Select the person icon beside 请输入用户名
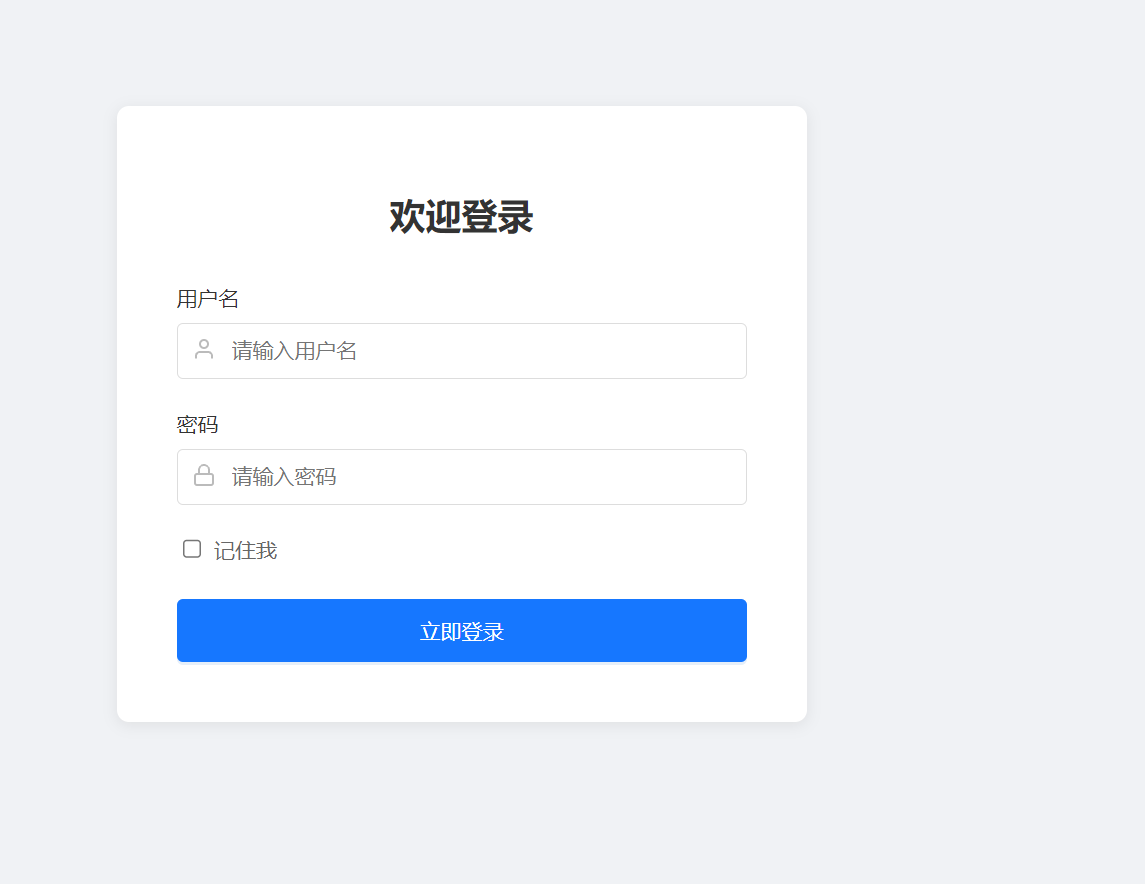 click(204, 350)
